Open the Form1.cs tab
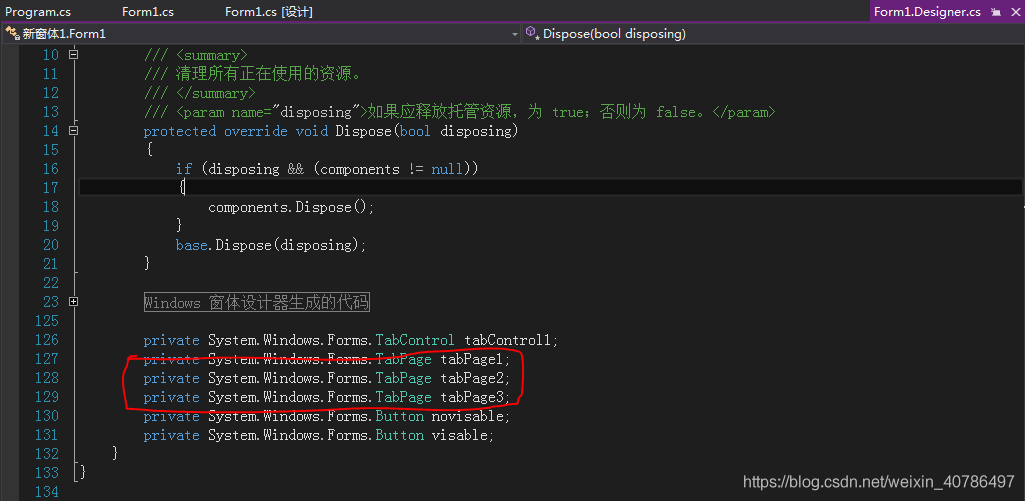This screenshot has width=1025, height=501. 148,12
